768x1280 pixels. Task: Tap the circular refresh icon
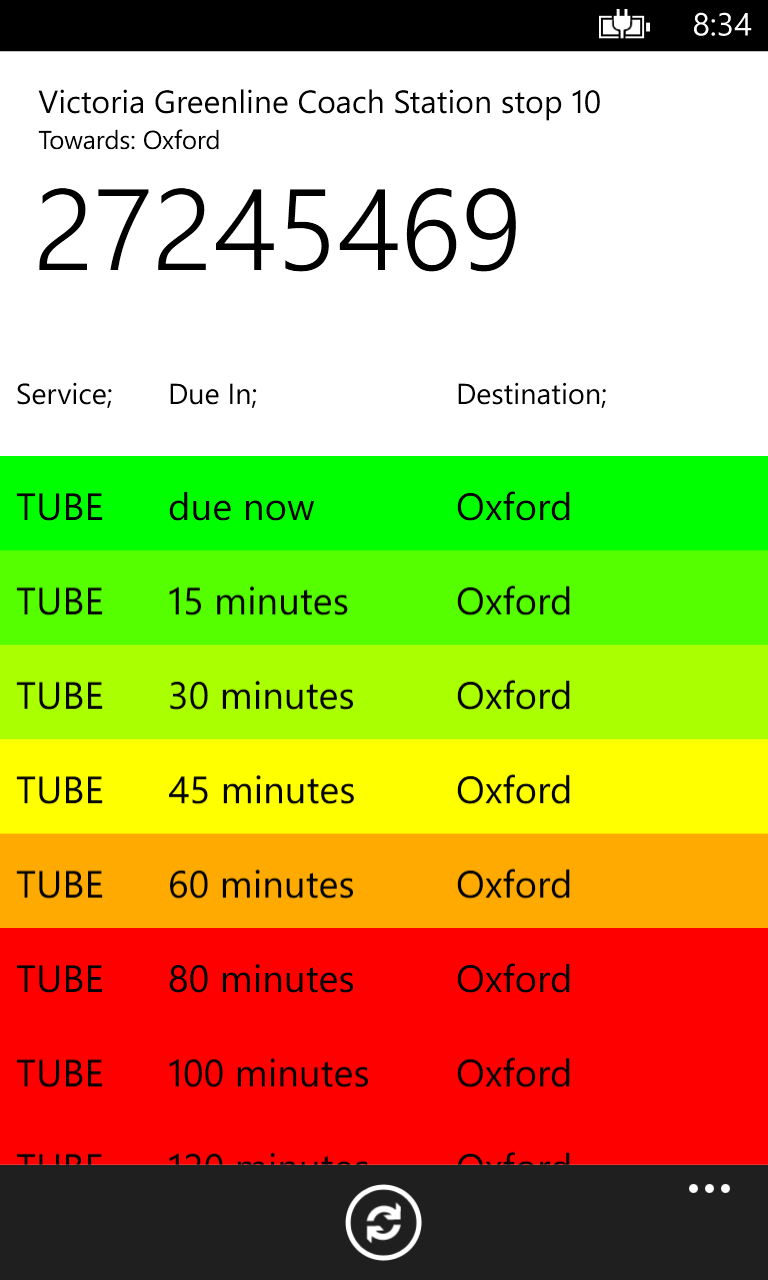(x=383, y=1222)
